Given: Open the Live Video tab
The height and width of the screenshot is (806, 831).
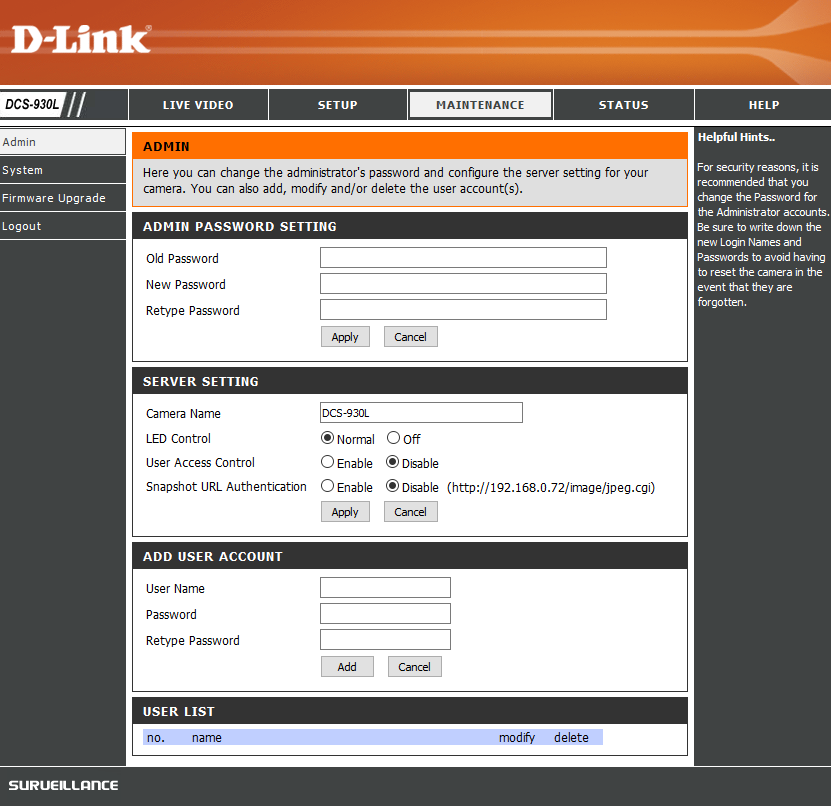Looking at the screenshot, I should tap(198, 105).
